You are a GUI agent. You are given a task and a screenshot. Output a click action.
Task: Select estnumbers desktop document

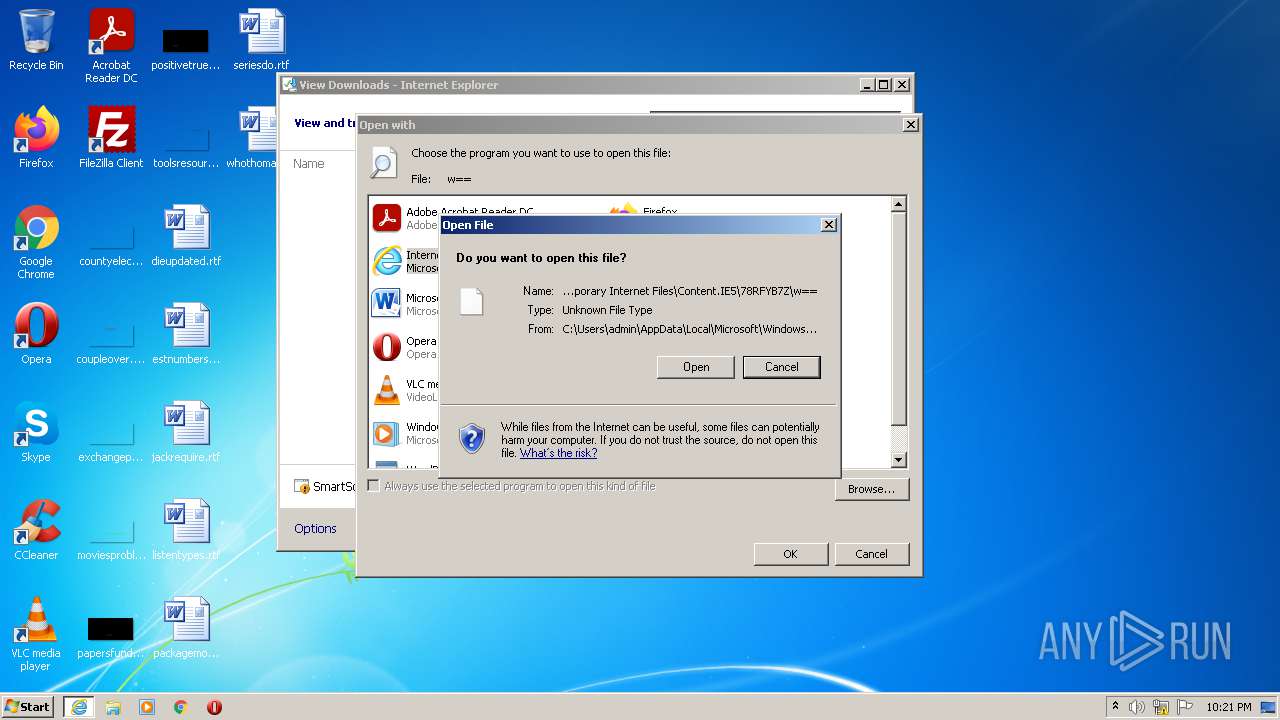click(x=186, y=334)
